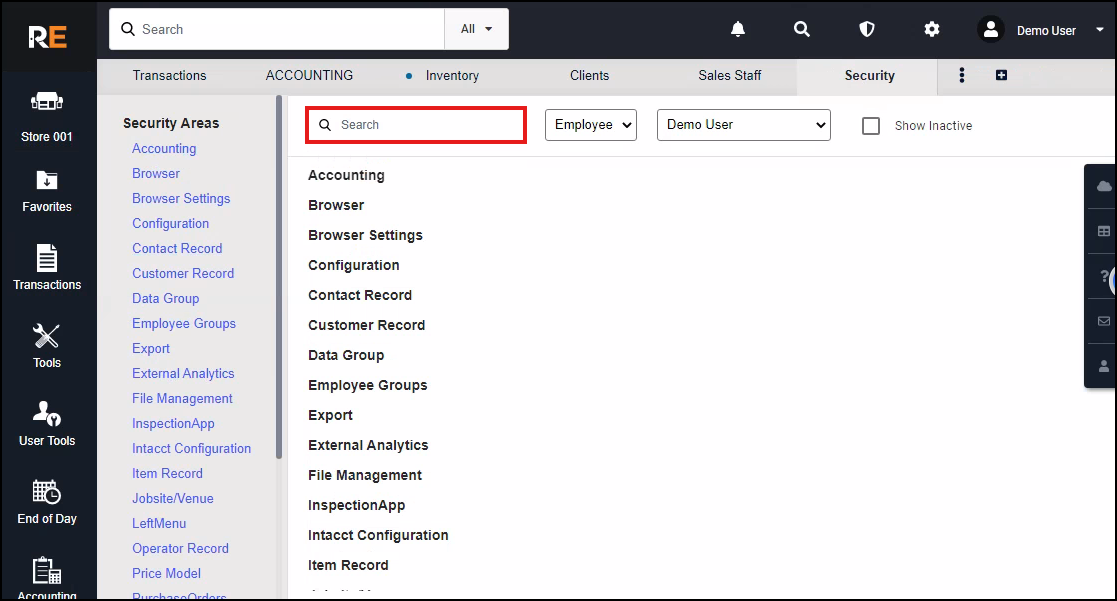The width and height of the screenshot is (1117, 601).
Task: Open the Intacct Configuration link
Action: point(191,449)
